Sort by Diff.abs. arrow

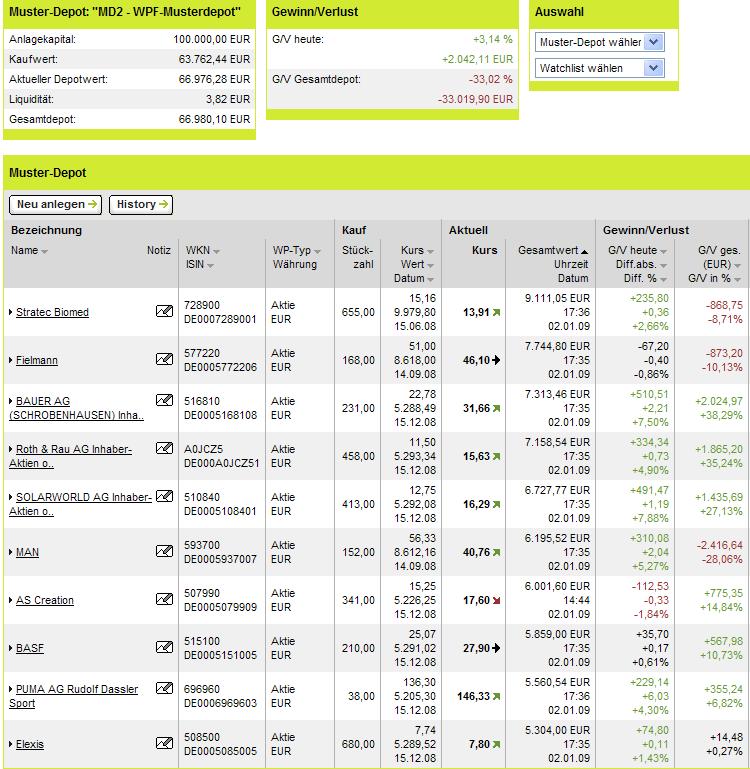[663, 266]
